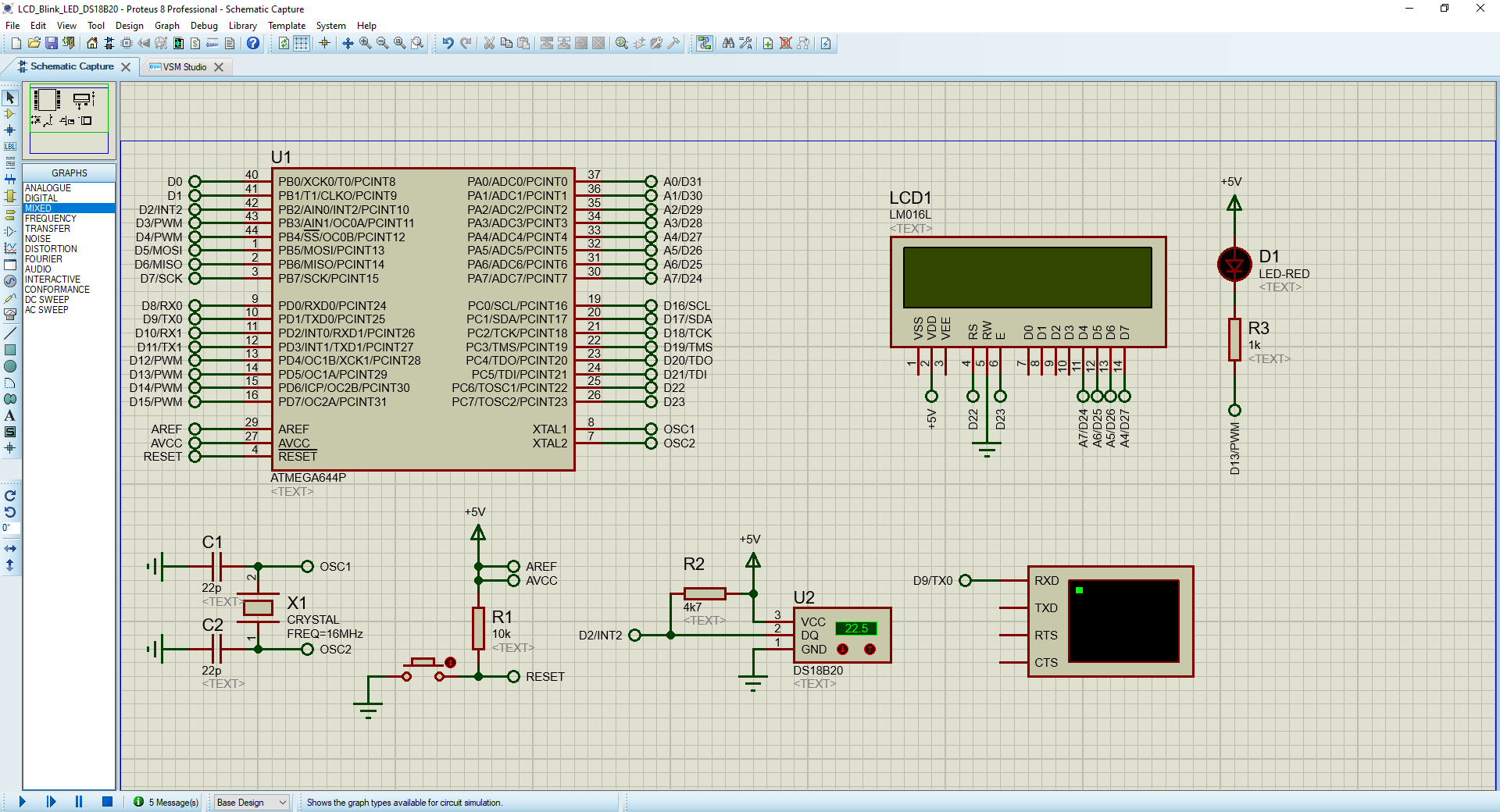Cut selected objects with scissors icon
The width and height of the screenshot is (1500, 812).
pos(489,44)
